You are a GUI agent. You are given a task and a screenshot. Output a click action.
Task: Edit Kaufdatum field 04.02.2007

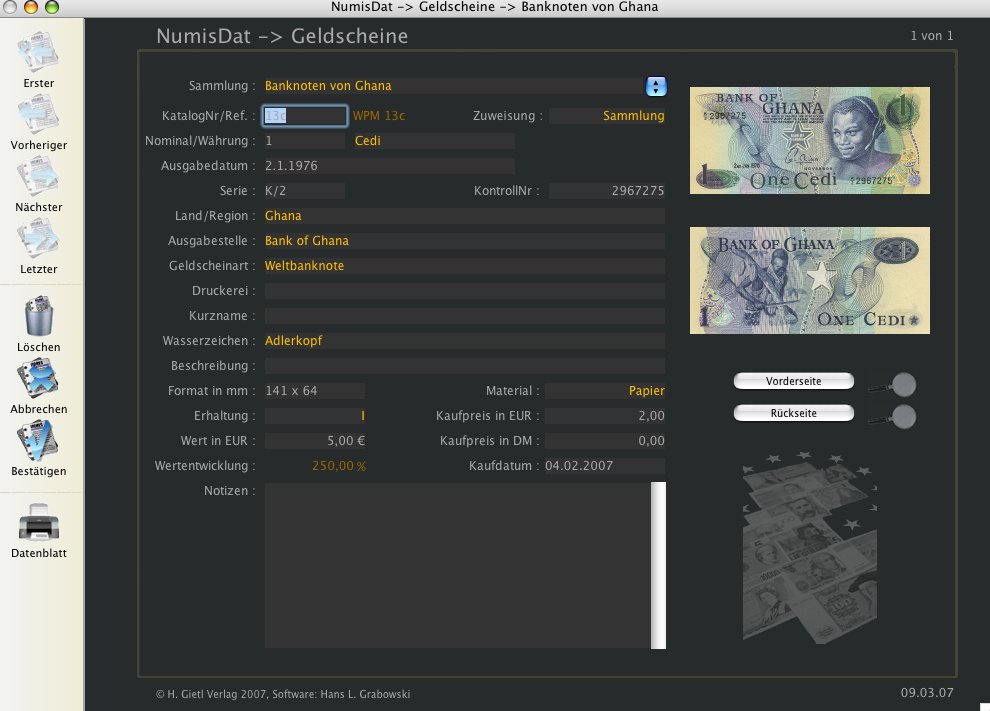pos(605,466)
